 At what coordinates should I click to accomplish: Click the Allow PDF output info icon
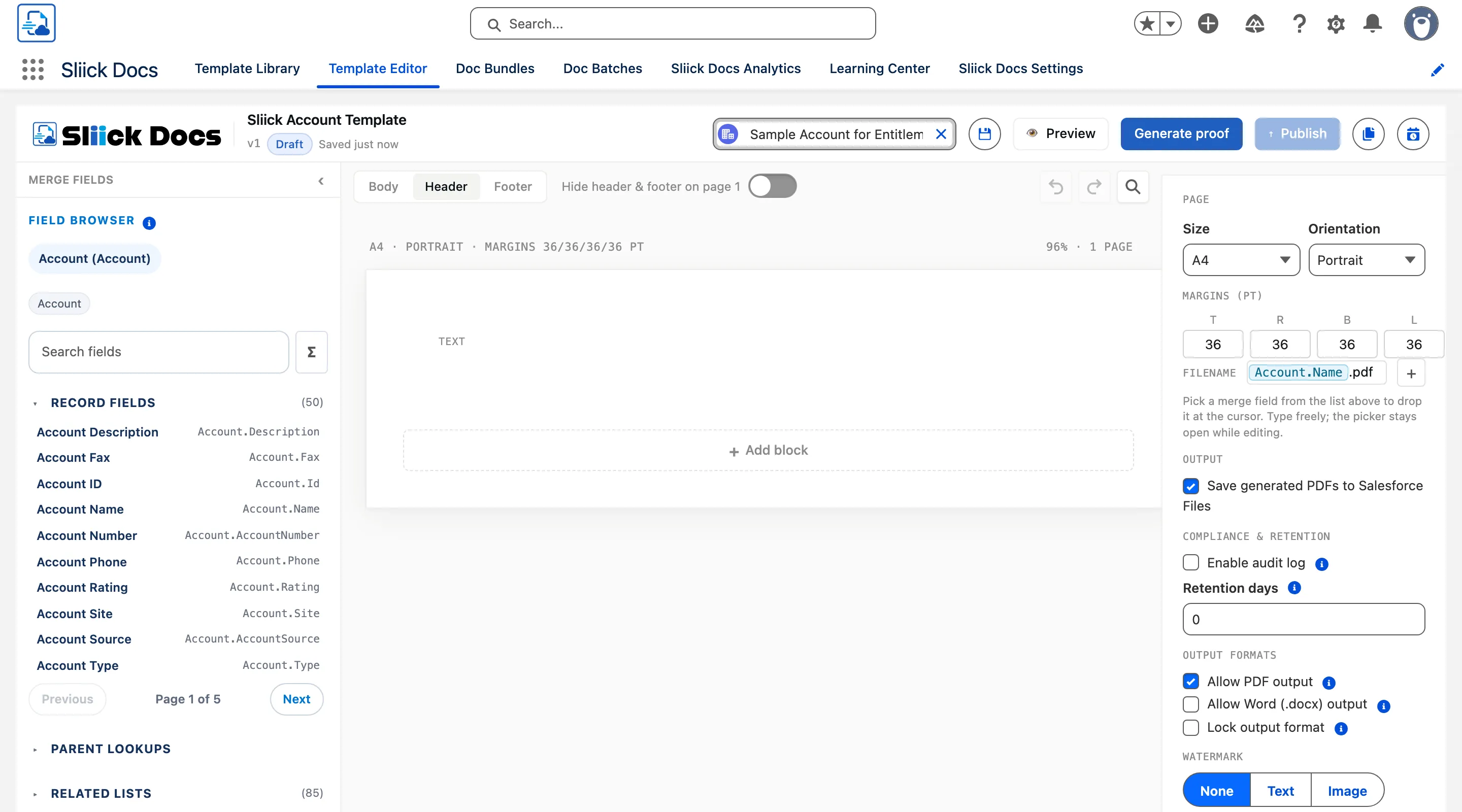pyautogui.click(x=1328, y=683)
